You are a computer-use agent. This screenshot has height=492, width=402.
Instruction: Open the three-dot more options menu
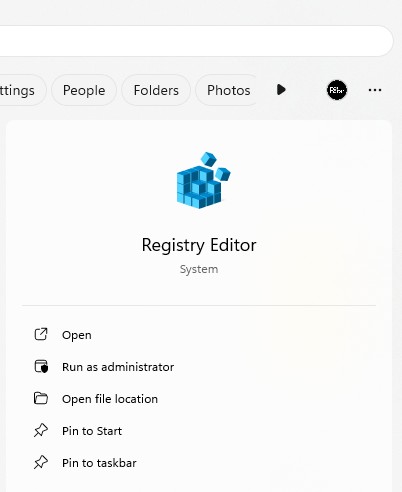click(x=375, y=90)
